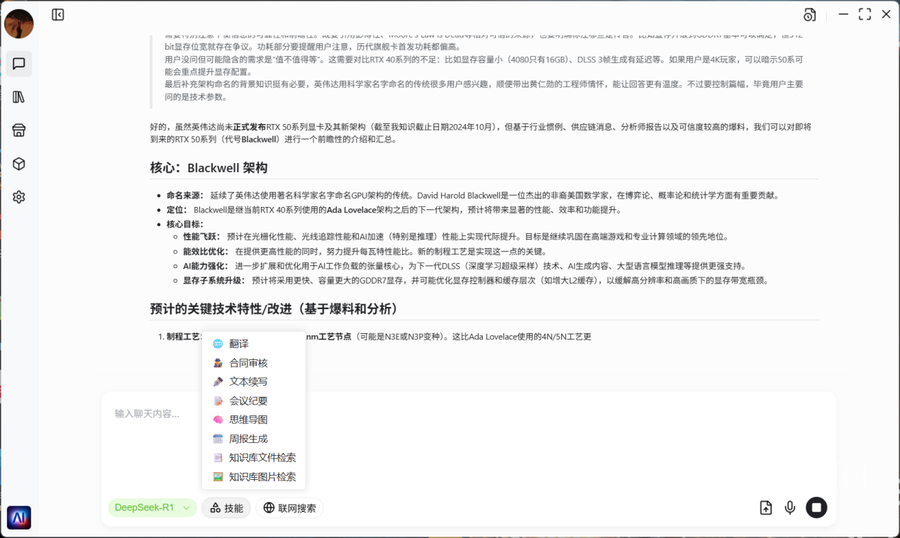The image size is (900, 538).
Task: Toggle 联网搜索 web search
Action: [x=290, y=508]
